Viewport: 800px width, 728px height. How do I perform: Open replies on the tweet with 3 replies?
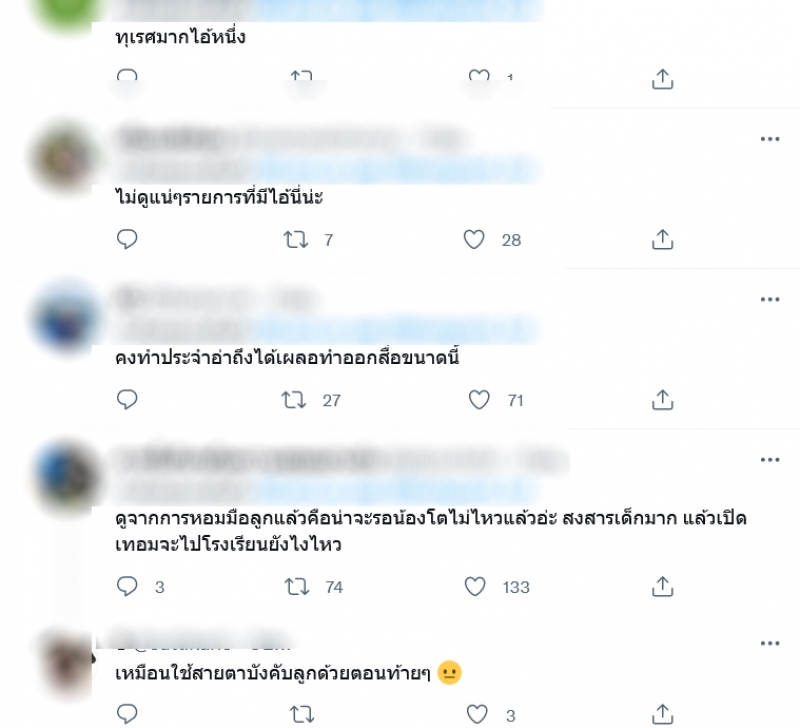[x=127, y=586]
